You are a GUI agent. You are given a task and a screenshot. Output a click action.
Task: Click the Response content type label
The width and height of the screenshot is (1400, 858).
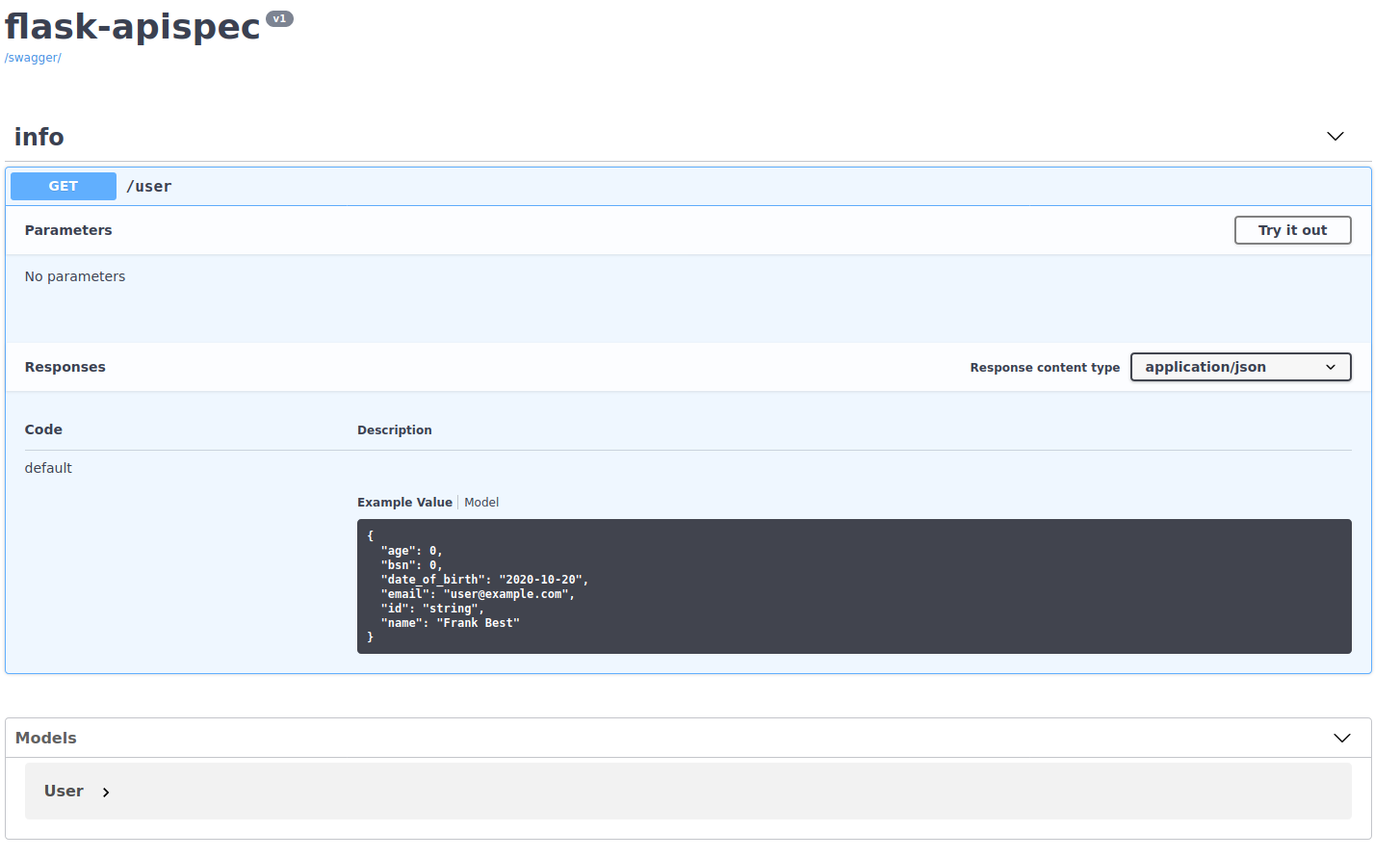(1045, 368)
